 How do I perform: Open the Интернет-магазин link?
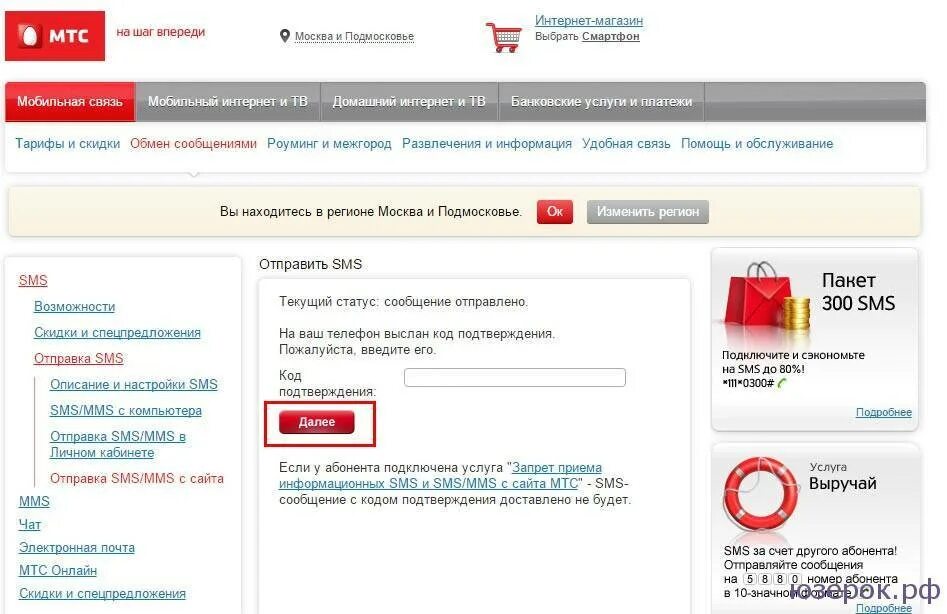(x=589, y=21)
